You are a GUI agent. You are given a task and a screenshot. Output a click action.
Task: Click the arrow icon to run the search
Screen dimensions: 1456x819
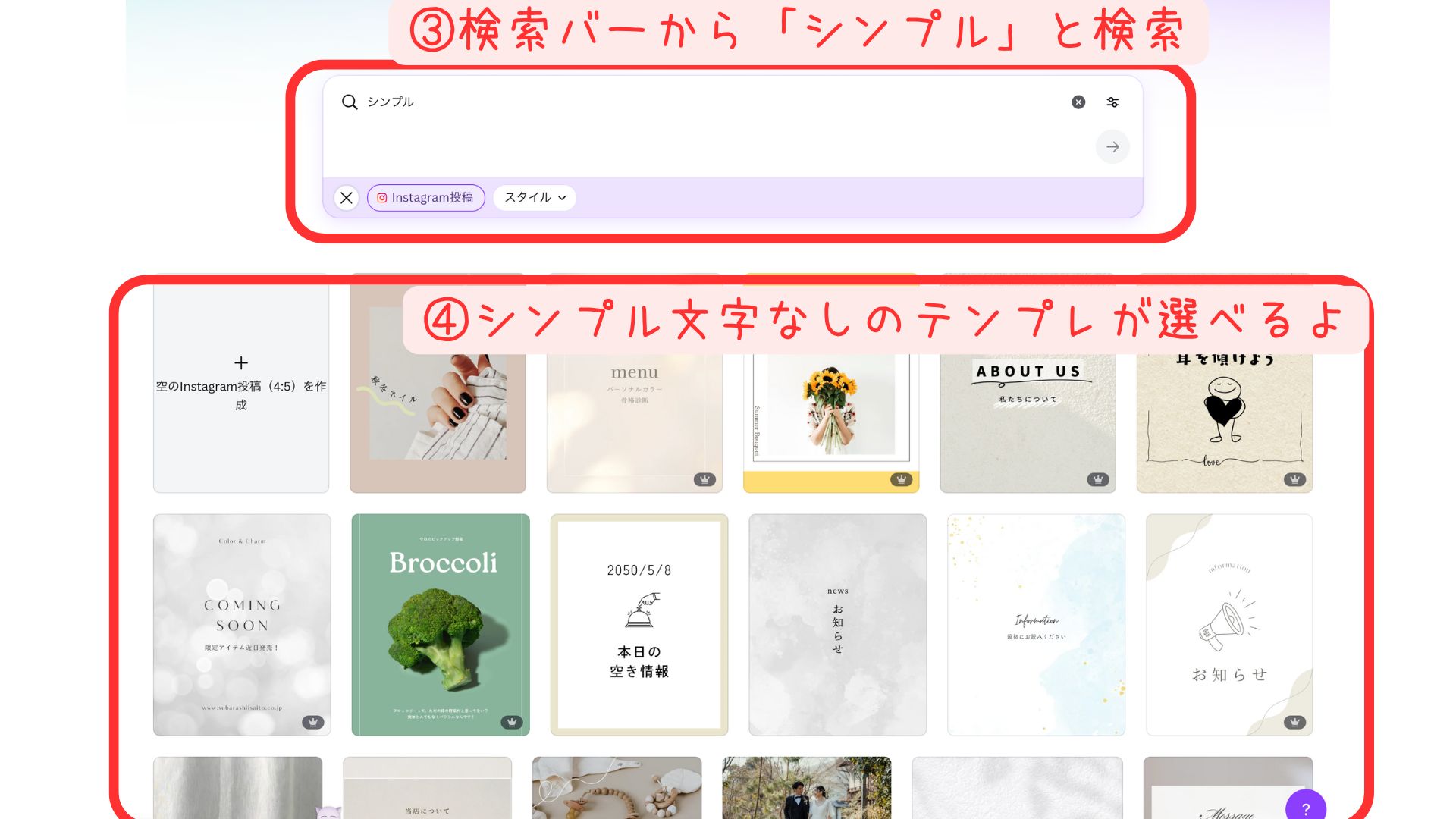[x=1112, y=146]
